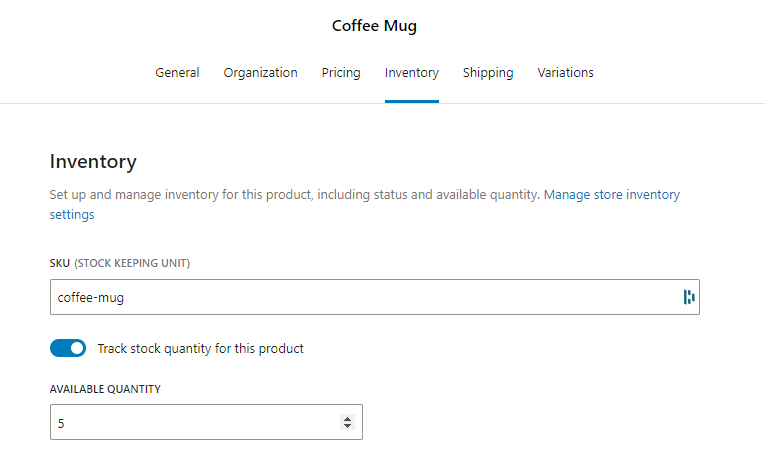765x468 pixels.
Task: Click the 'settings' word of inventory link
Action: (72, 215)
